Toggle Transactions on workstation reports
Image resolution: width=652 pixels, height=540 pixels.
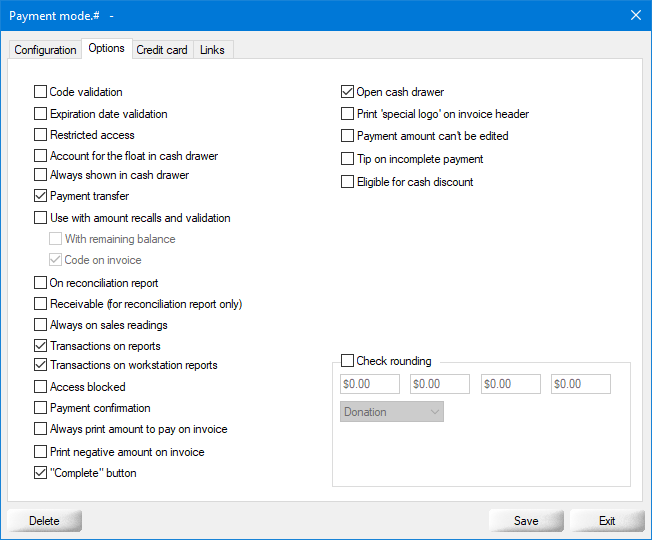[41, 365]
